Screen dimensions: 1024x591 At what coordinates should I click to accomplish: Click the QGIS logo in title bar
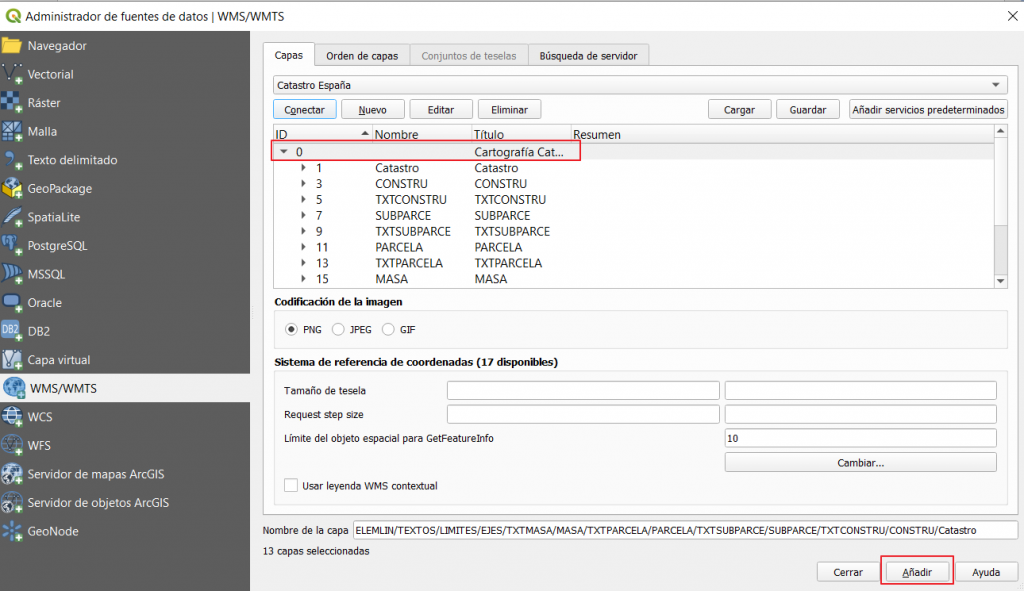(x=13, y=16)
